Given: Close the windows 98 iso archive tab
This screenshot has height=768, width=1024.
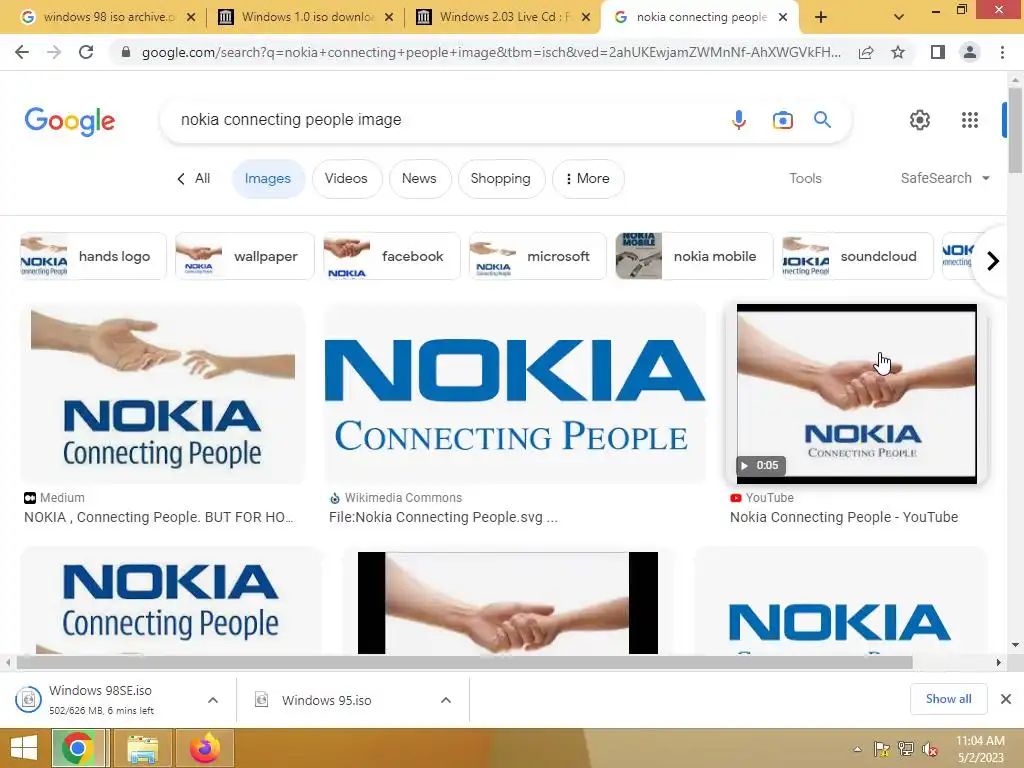Looking at the screenshot, I should (191, 17).
